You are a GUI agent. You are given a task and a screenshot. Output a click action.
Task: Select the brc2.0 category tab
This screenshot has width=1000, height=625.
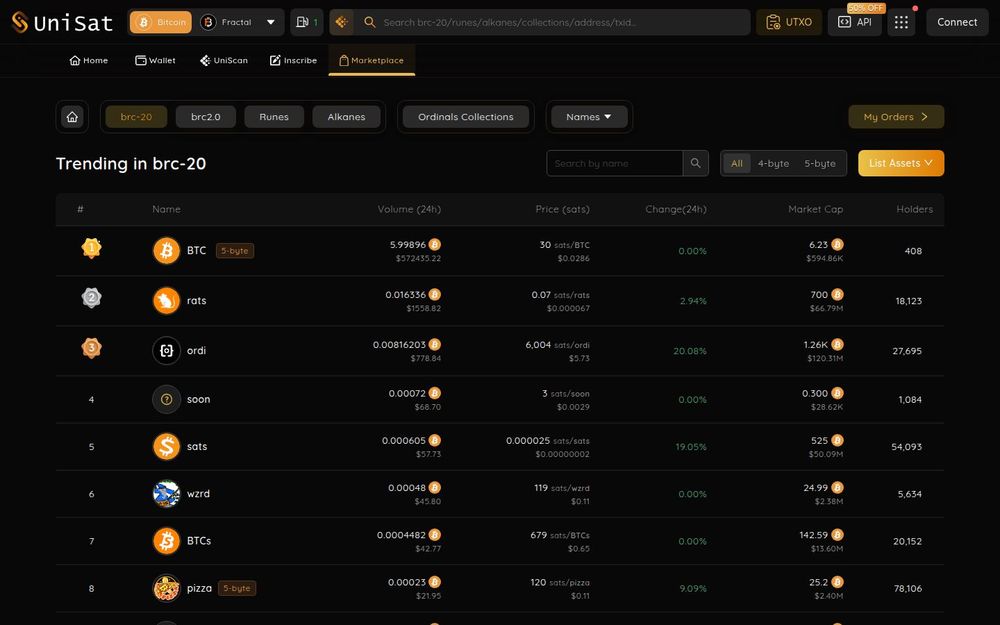pos(206,117)
